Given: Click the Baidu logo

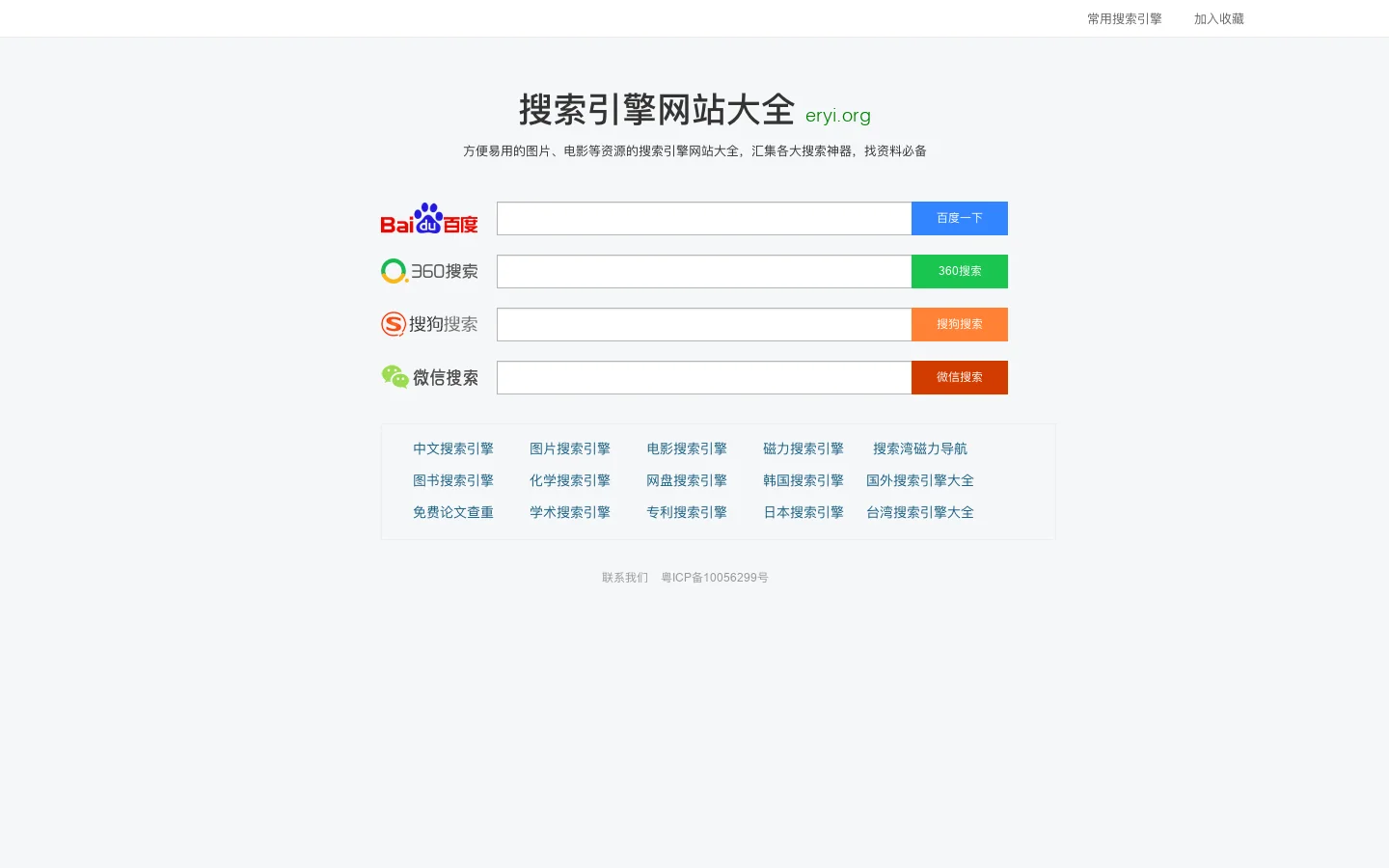Looking at the screenshot, I should tap(429, 219).
